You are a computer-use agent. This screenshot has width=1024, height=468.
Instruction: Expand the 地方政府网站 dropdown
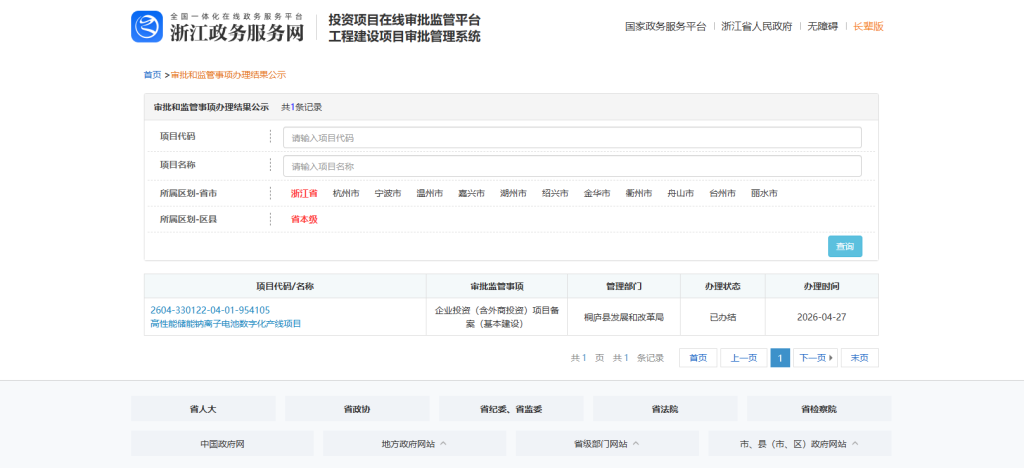[x=414, y=444]
